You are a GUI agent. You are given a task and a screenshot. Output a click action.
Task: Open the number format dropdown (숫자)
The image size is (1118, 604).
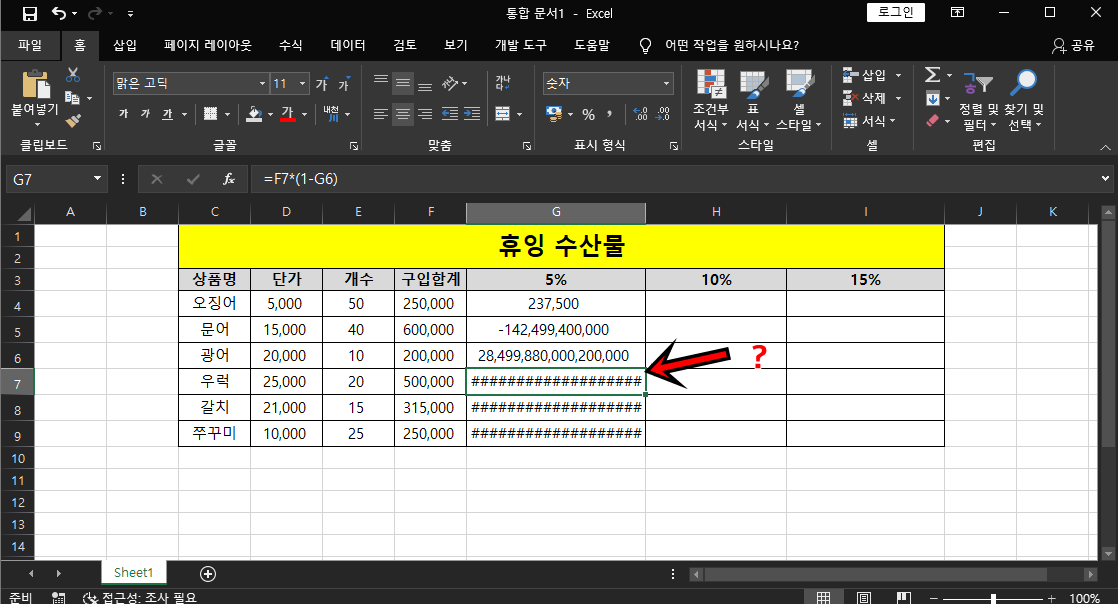667,83
